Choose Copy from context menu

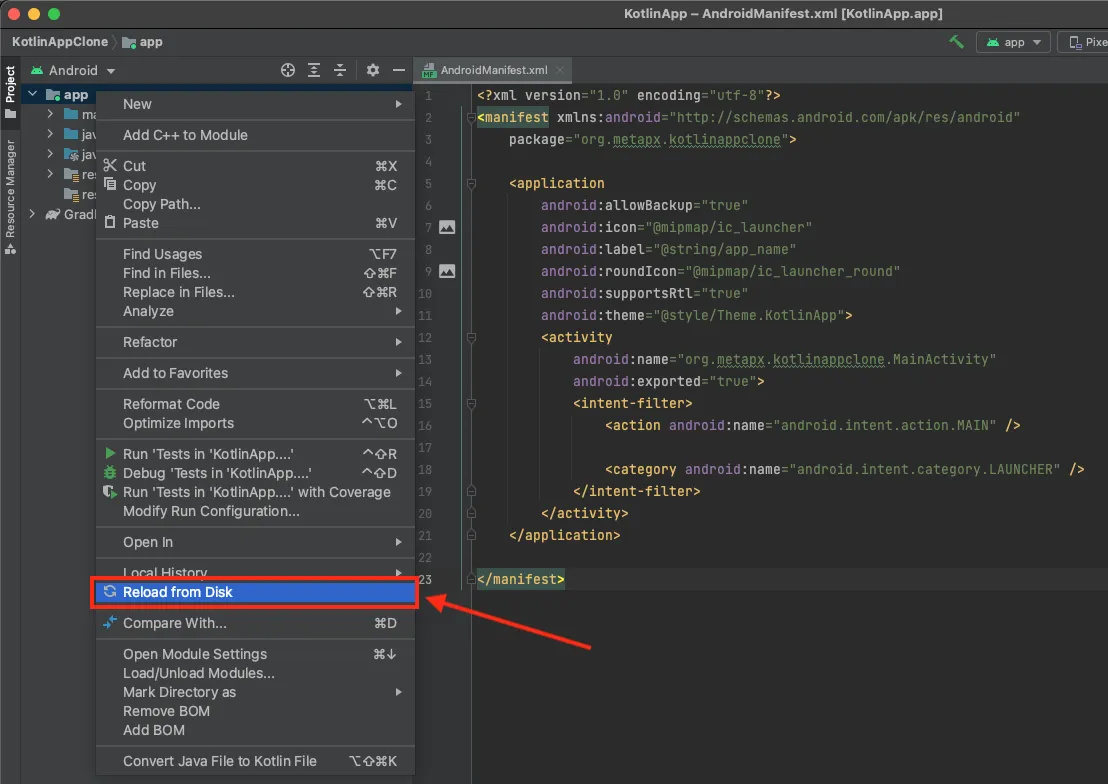255,185
